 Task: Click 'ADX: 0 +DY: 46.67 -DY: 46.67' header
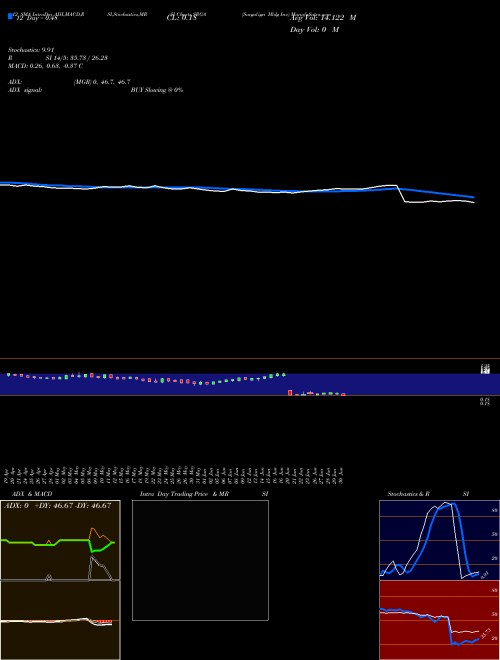[x=58, y=506]
